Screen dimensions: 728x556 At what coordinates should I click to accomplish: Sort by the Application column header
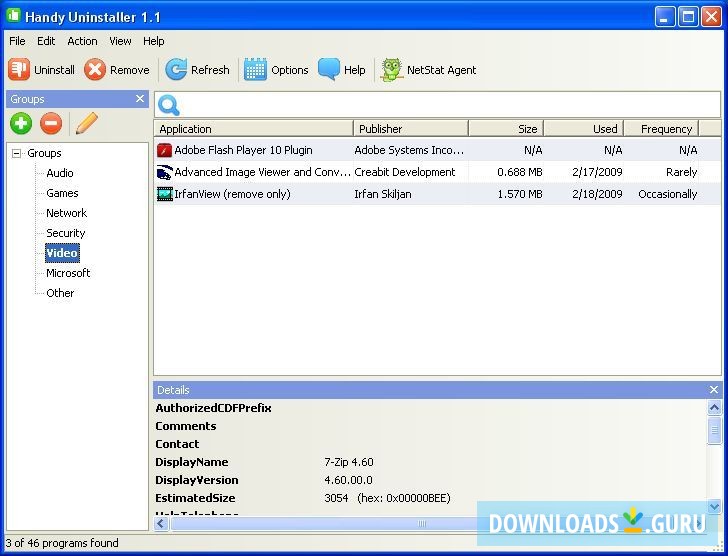pos(254,129)
